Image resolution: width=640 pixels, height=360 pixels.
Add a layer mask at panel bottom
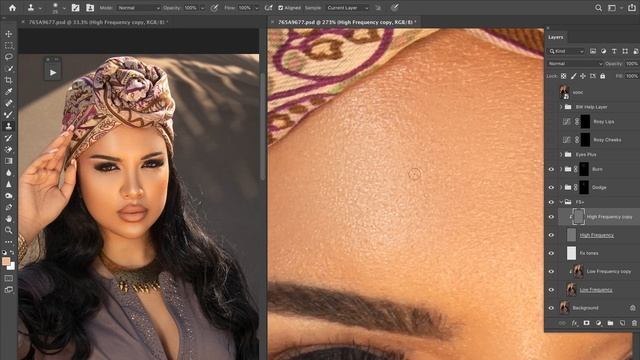587,323
